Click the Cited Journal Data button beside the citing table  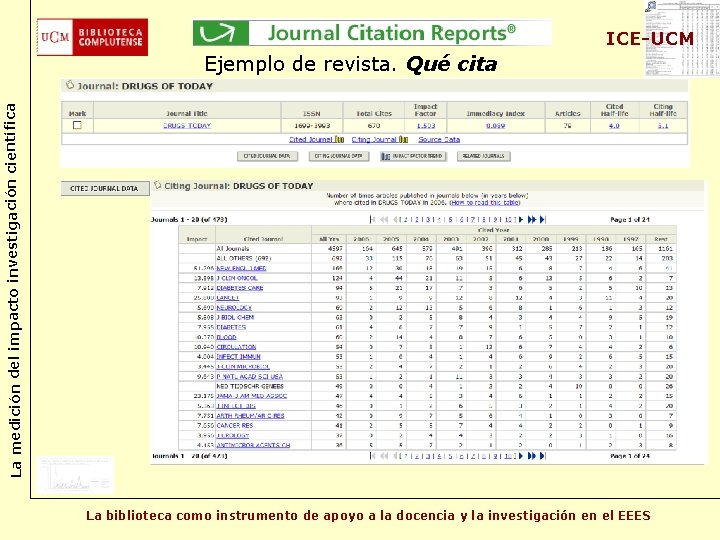click(x=104, y=188)
